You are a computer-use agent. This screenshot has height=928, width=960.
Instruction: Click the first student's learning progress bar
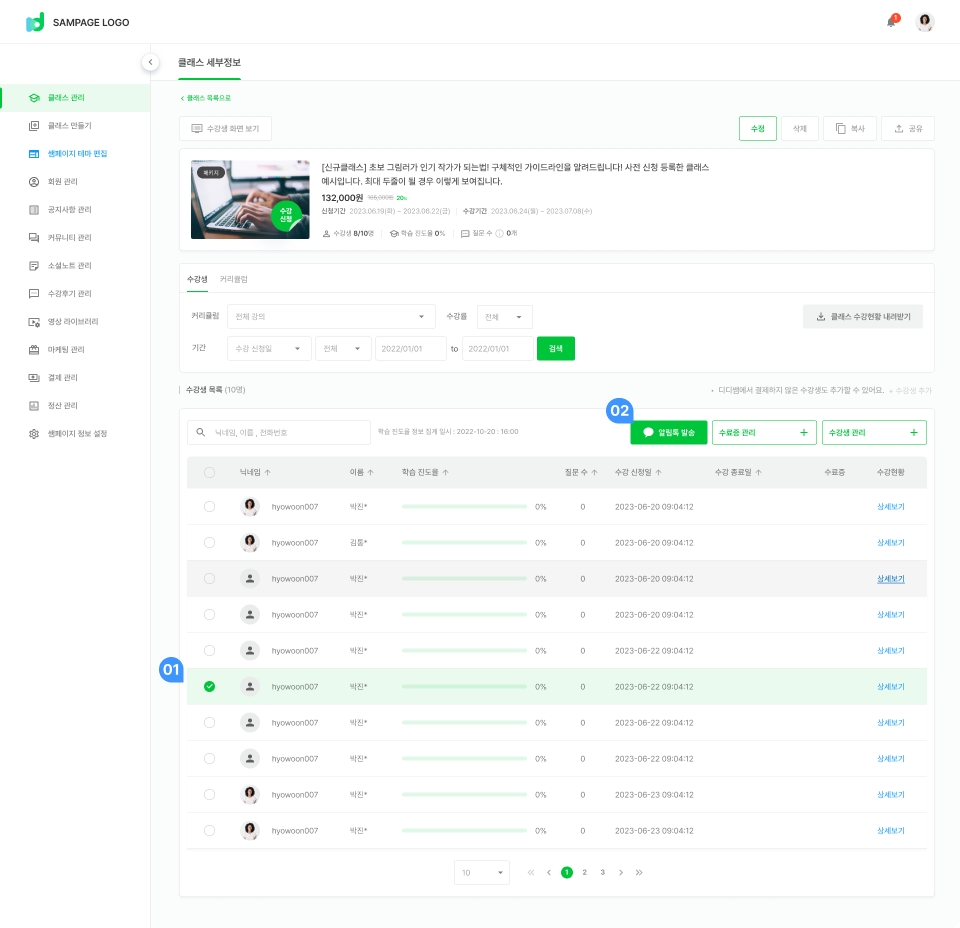pos(464,507)
